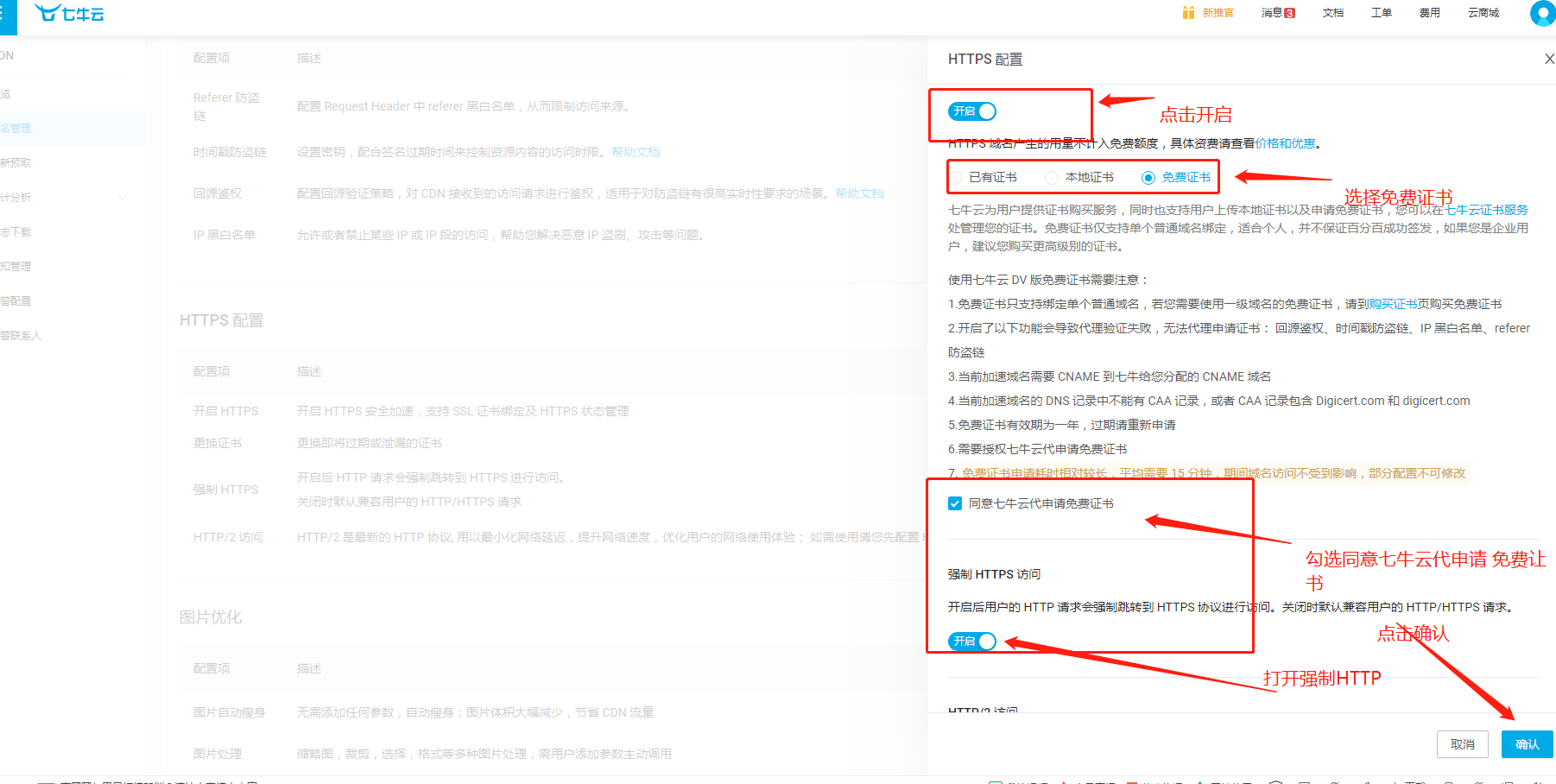Click the IP 黑白名单 row label
Viewport: 1556px width, 784px height.
[225, 235]
